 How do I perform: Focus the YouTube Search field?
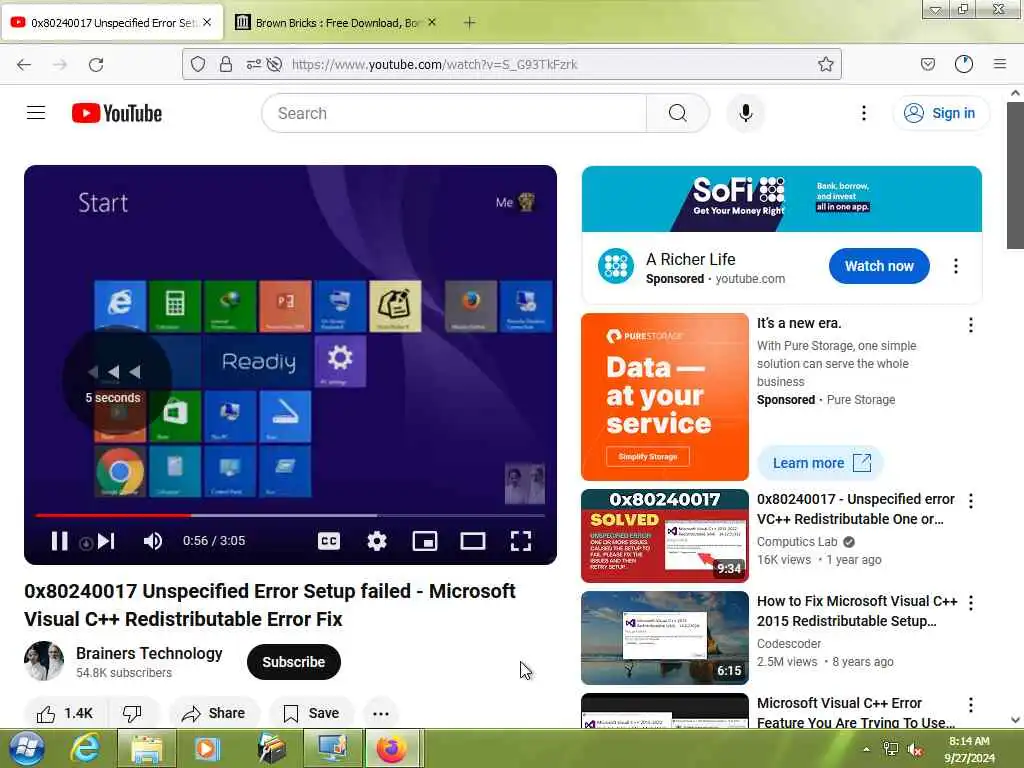click(454, 113)
